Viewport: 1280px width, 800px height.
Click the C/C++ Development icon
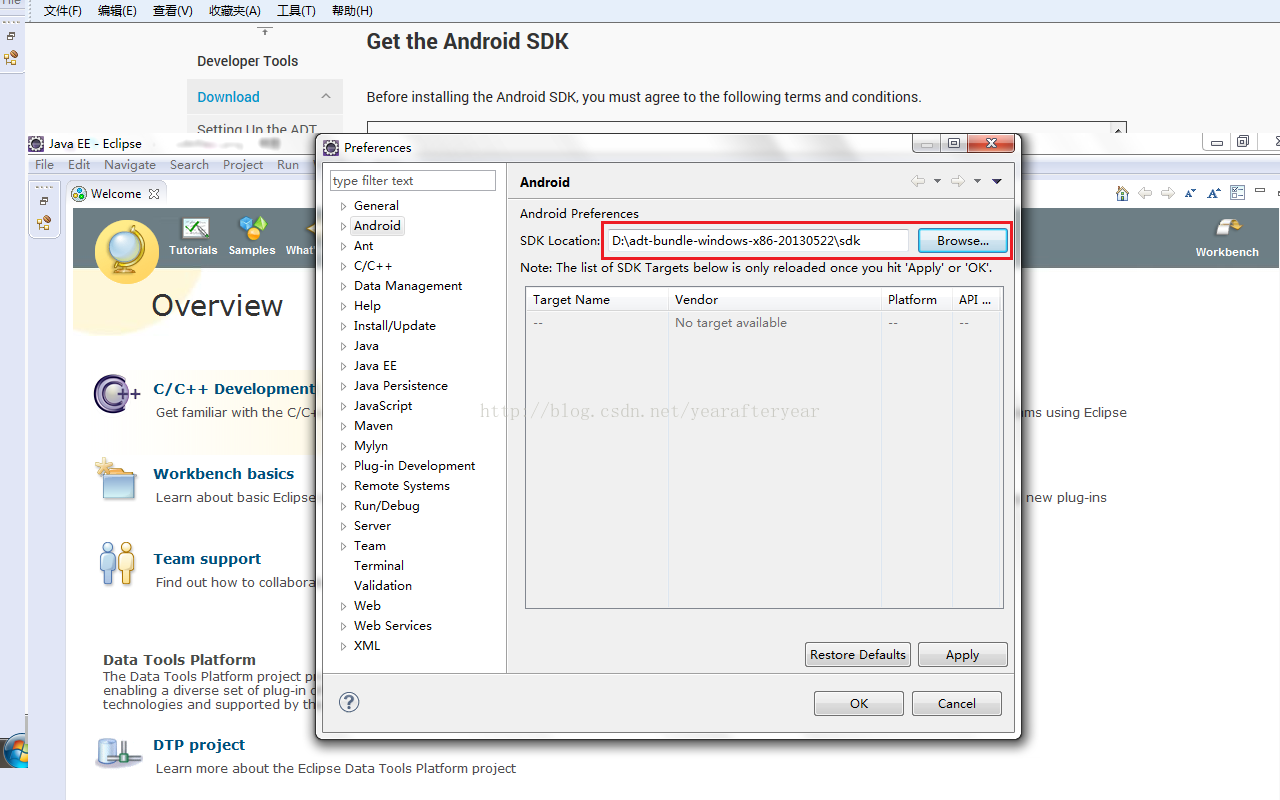117,393
